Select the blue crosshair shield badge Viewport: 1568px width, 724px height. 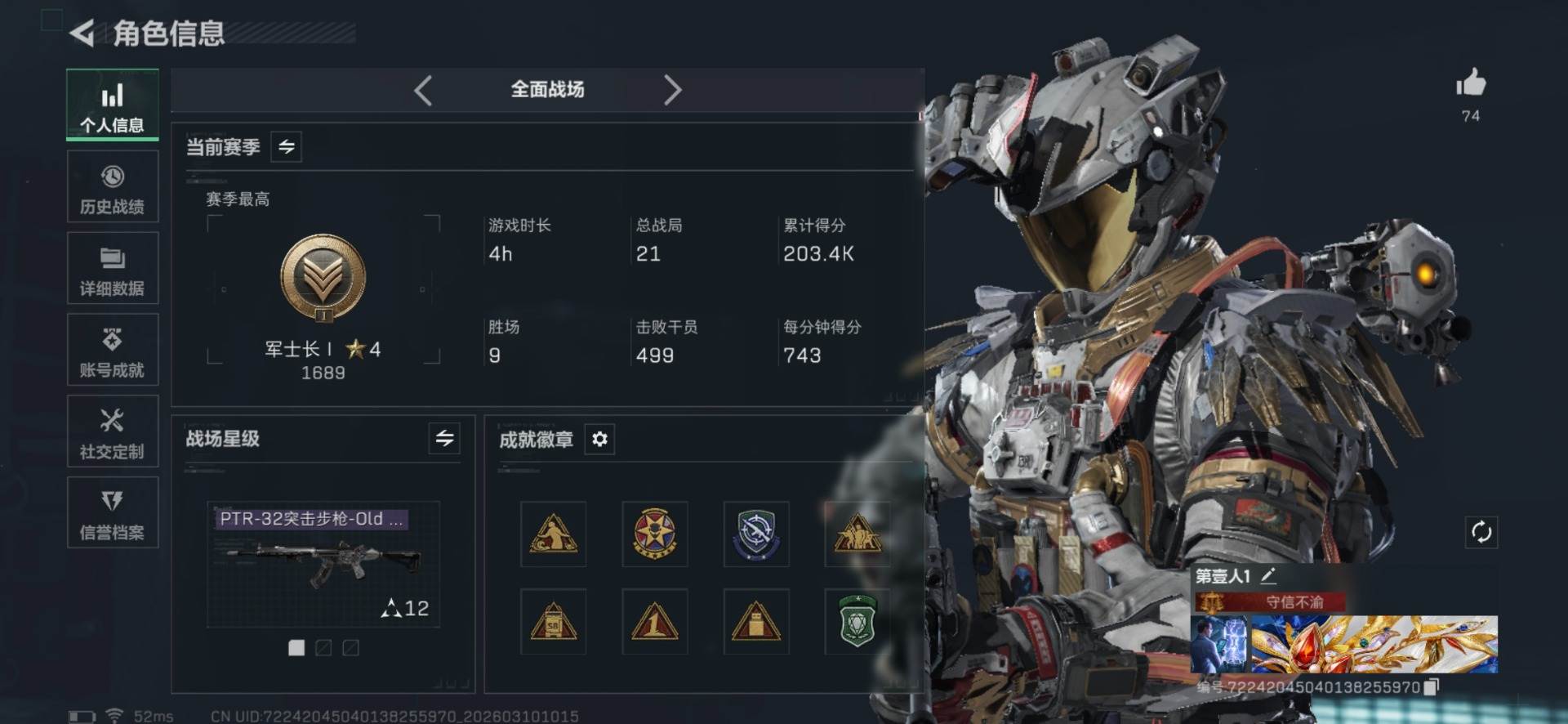pyautogui.click(x=756, y=534)
